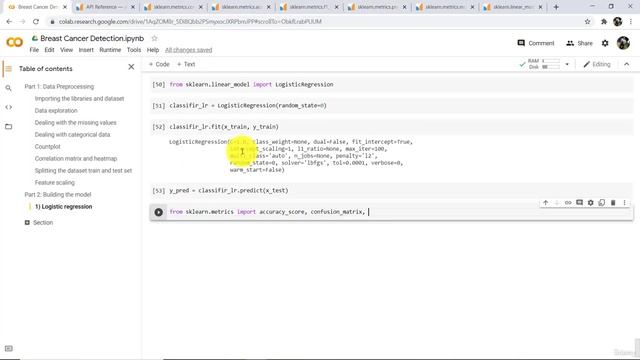
Task: Delete the current cell trash icon
Action: tap(613, 202)
